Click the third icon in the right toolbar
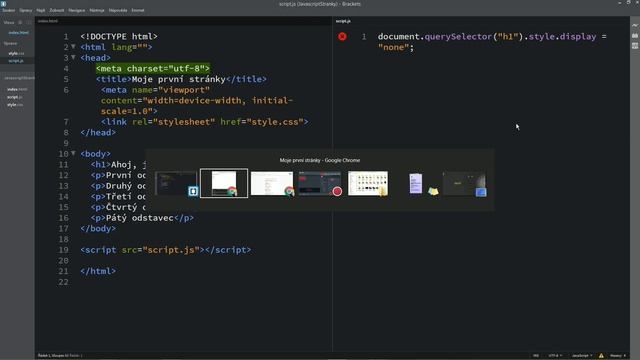Viewport: 640px width, 360px height. (635, 46)
